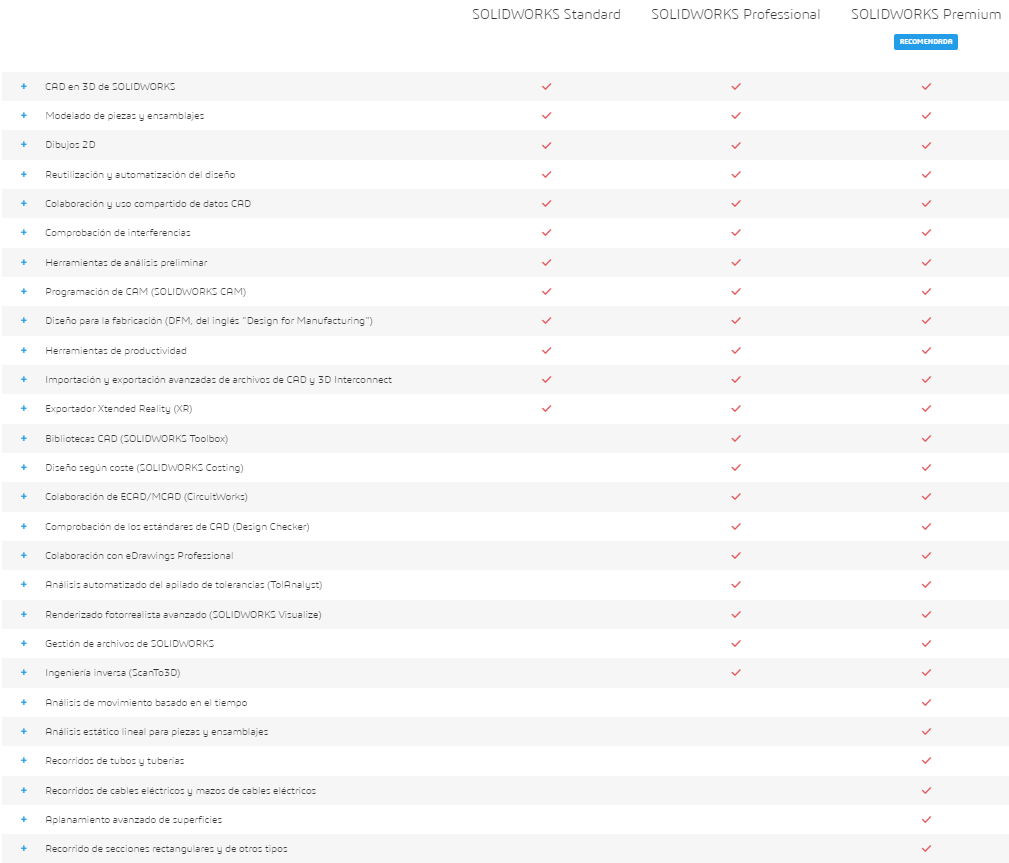Image resolution: width=1009 pixels, height=863 pixels.
Task: Expand the 'Design Checker' standards row
Action: [x=24, y=526]
